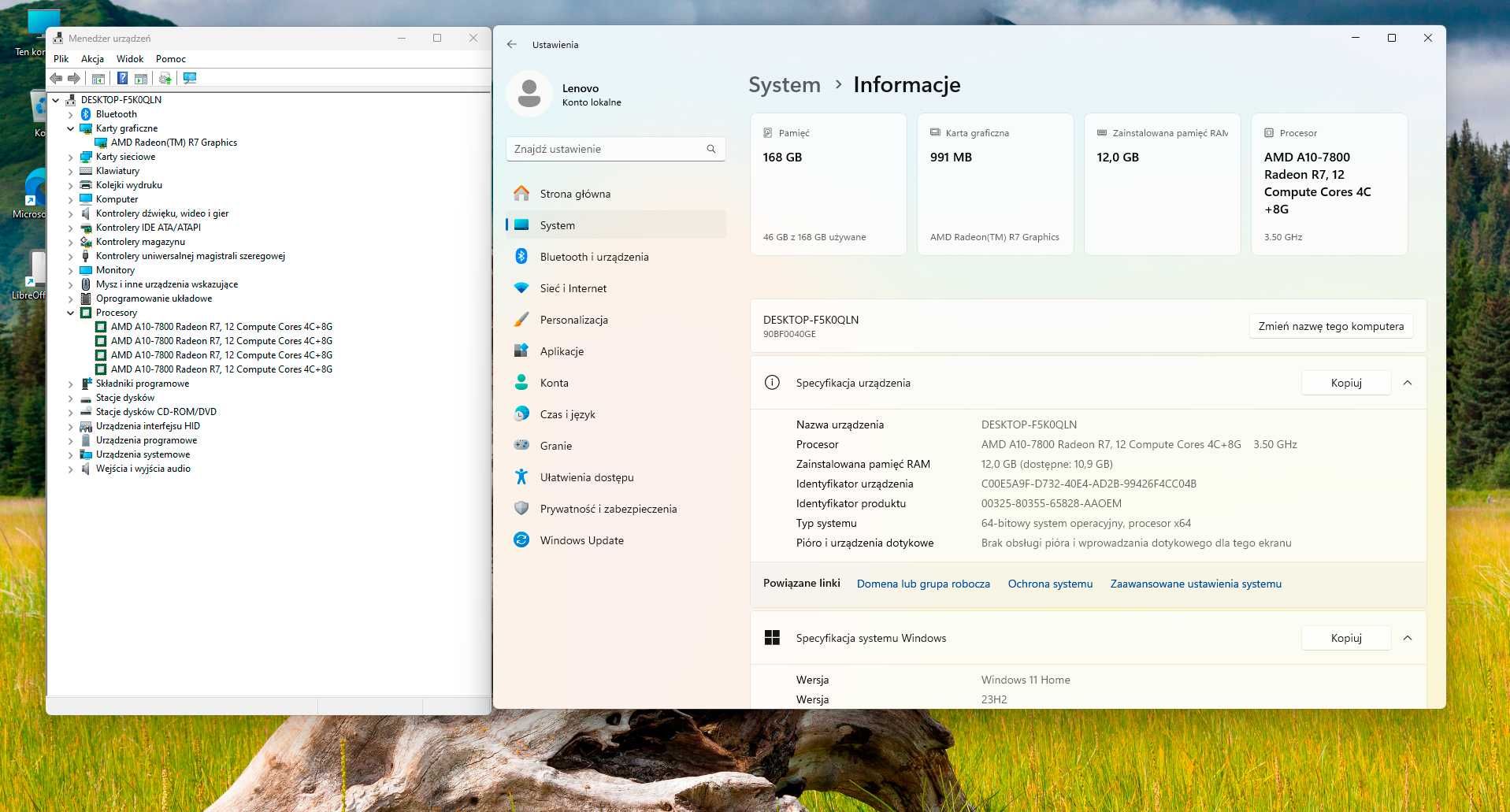The height and width of the screenshot is (812, 1510).
Task: Open the Karta graficzna 991 MB card
Action: (996, 184)
